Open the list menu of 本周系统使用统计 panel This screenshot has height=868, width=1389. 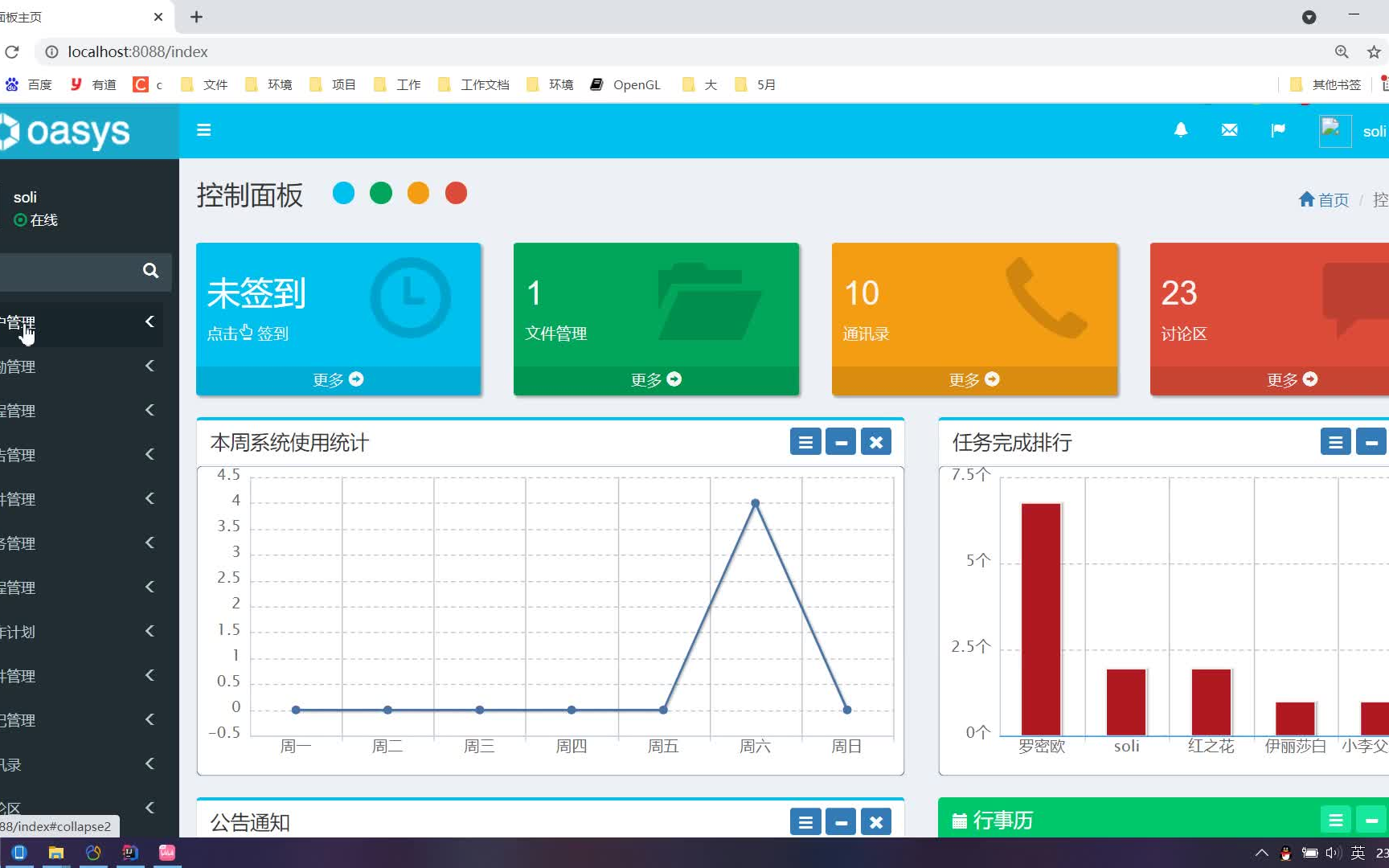805,442
